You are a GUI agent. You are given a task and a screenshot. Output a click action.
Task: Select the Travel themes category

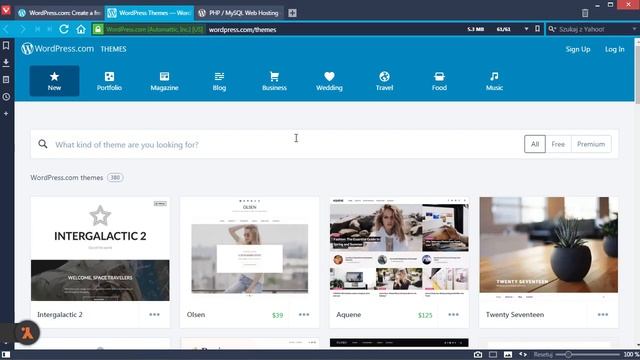pyautogui.click(x=384, y=81)
